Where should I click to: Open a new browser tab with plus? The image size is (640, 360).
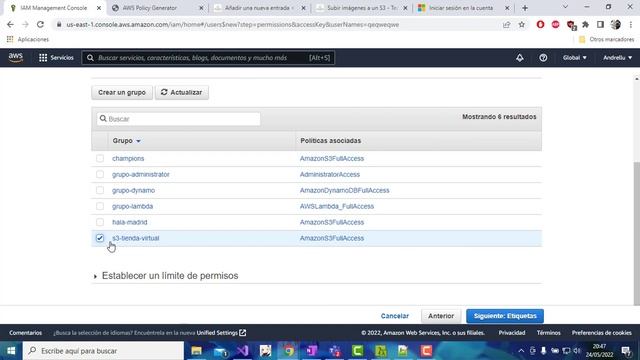[525, 8]
